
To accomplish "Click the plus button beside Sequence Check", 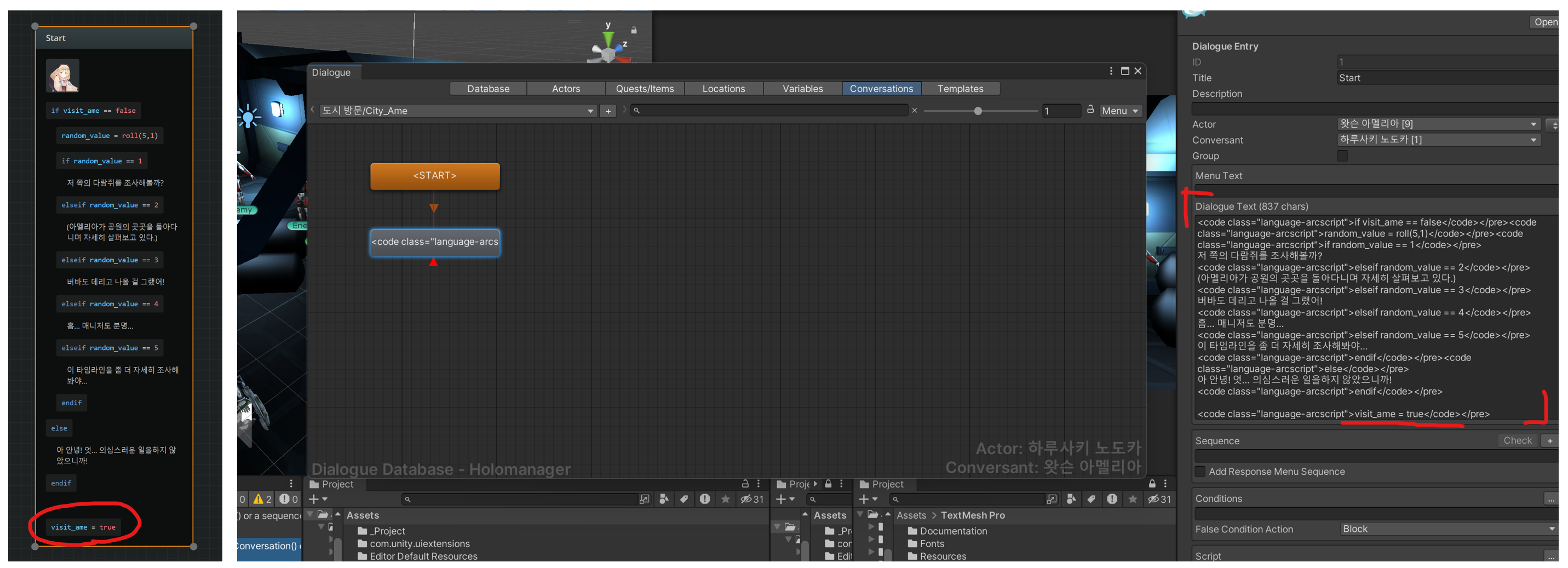I will (x=1550, y=441).
